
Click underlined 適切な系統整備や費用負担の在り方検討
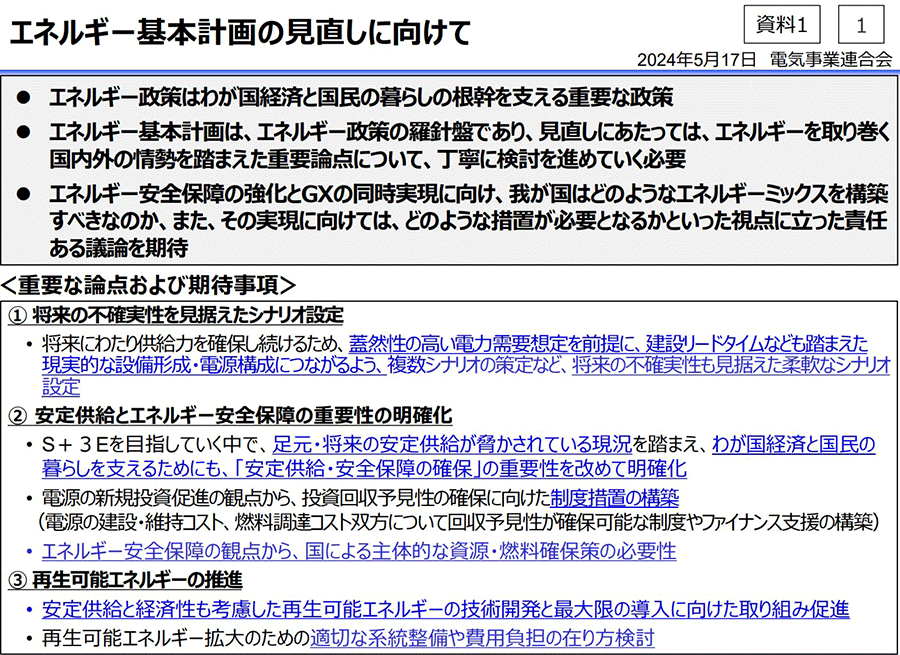point(482,638)
